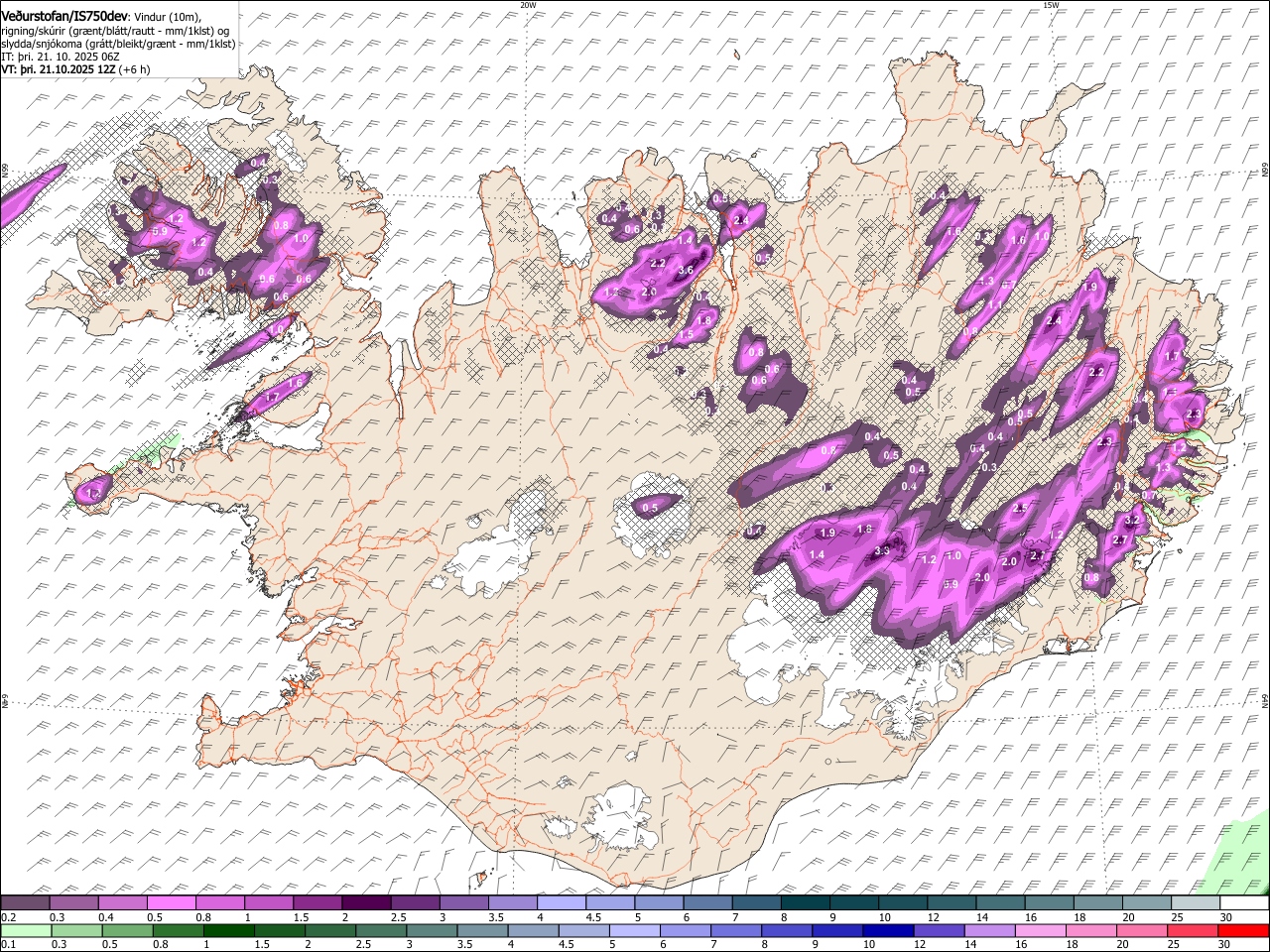The image size is (1270, 952).
Task: Click the top legend value label 0.2
Action: [x=7, y=916]
